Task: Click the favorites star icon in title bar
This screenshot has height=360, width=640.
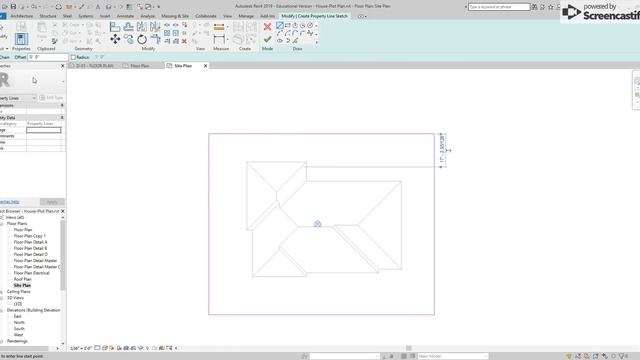Action: tap(551, 7)
